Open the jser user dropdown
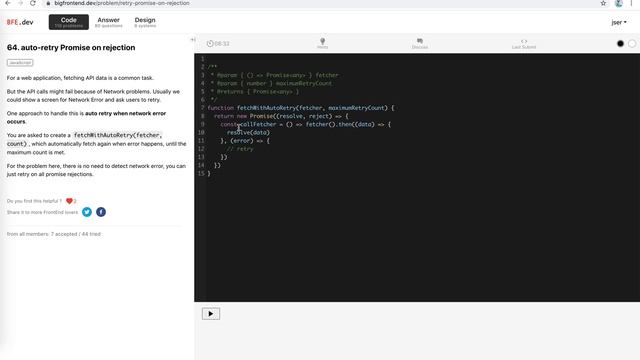The width and height of the screenshot is (640, 360). coord(619,22)
